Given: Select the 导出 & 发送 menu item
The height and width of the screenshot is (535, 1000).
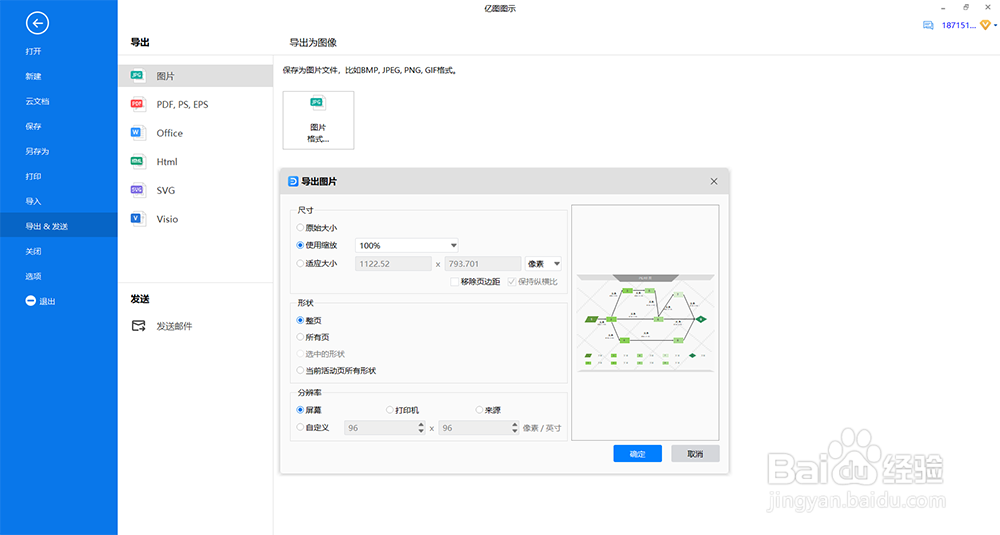Looking at the screenshot, I should click(x=59, y=226).
